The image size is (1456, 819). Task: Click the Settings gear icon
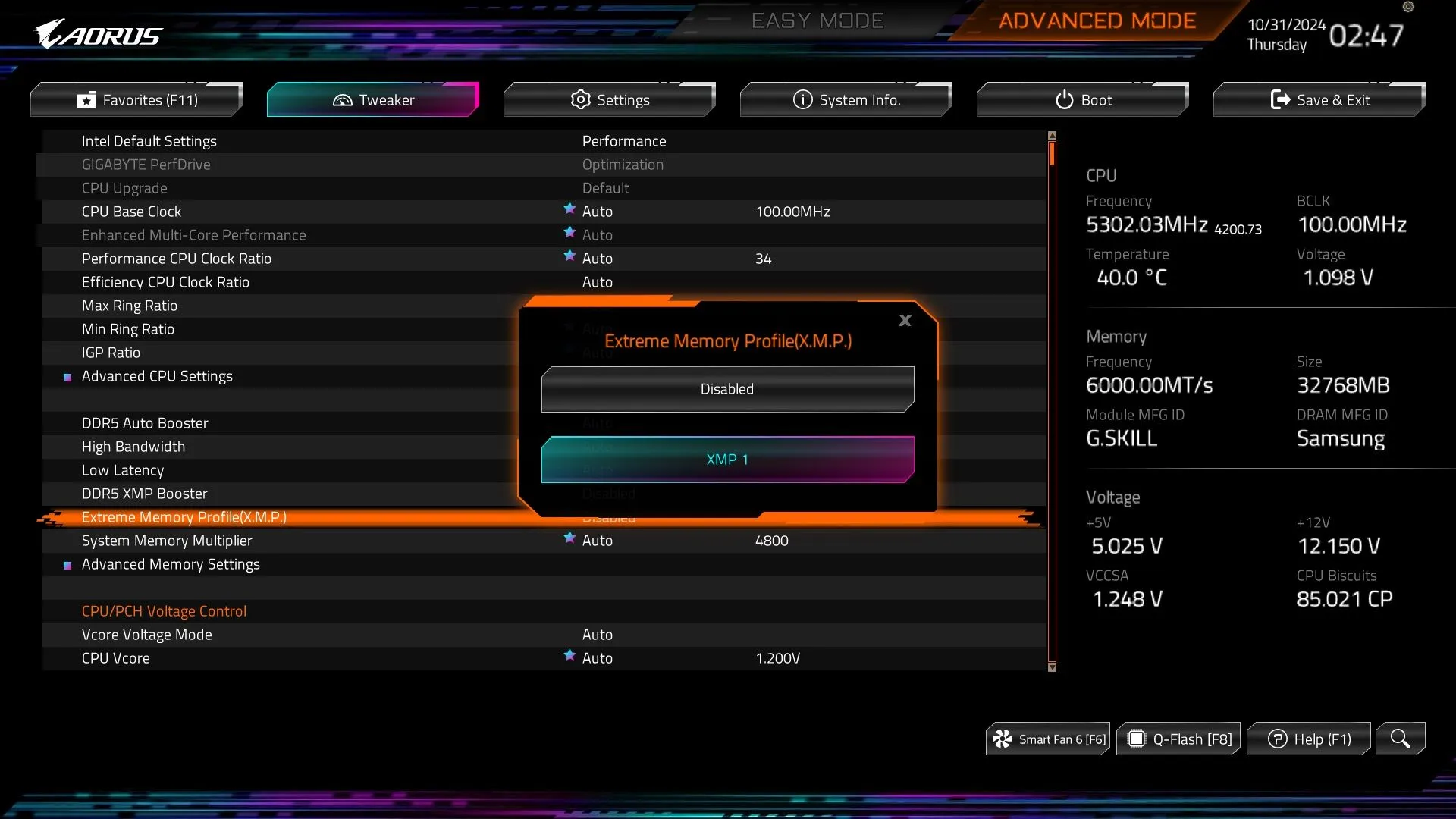pos(580,99)
